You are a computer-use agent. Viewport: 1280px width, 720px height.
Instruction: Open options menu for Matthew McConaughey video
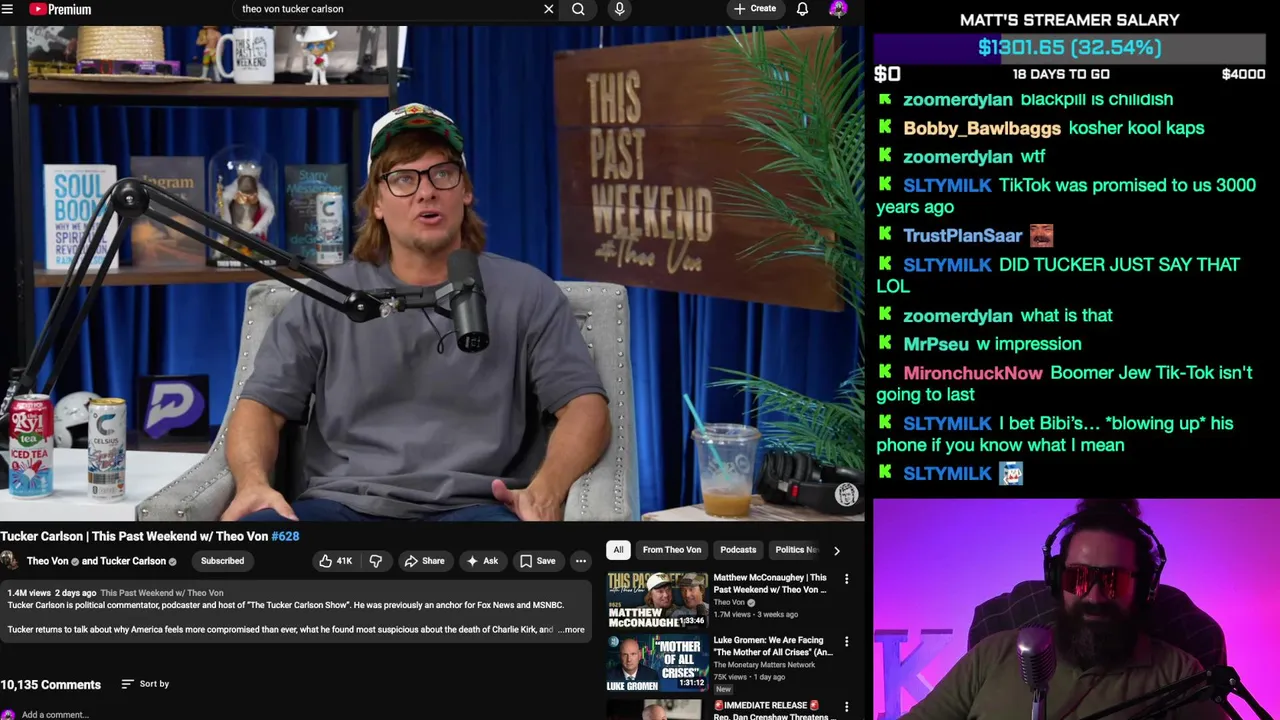coord(846,579)
